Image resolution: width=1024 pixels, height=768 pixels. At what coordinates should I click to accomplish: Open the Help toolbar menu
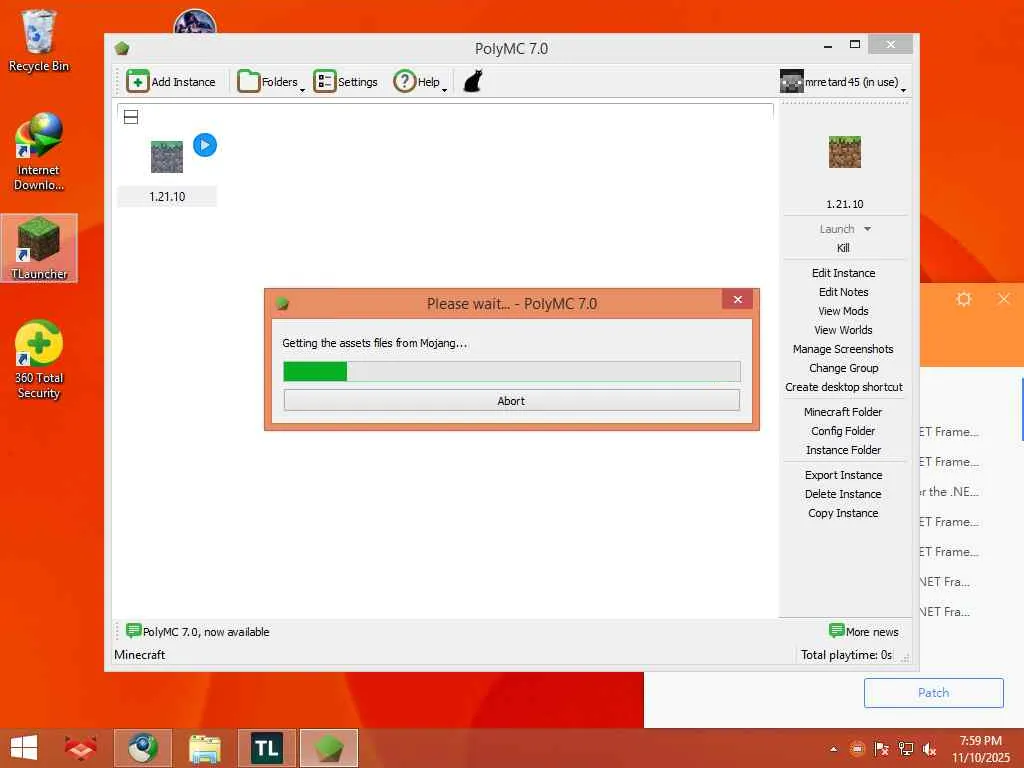(x=419, y=82)
